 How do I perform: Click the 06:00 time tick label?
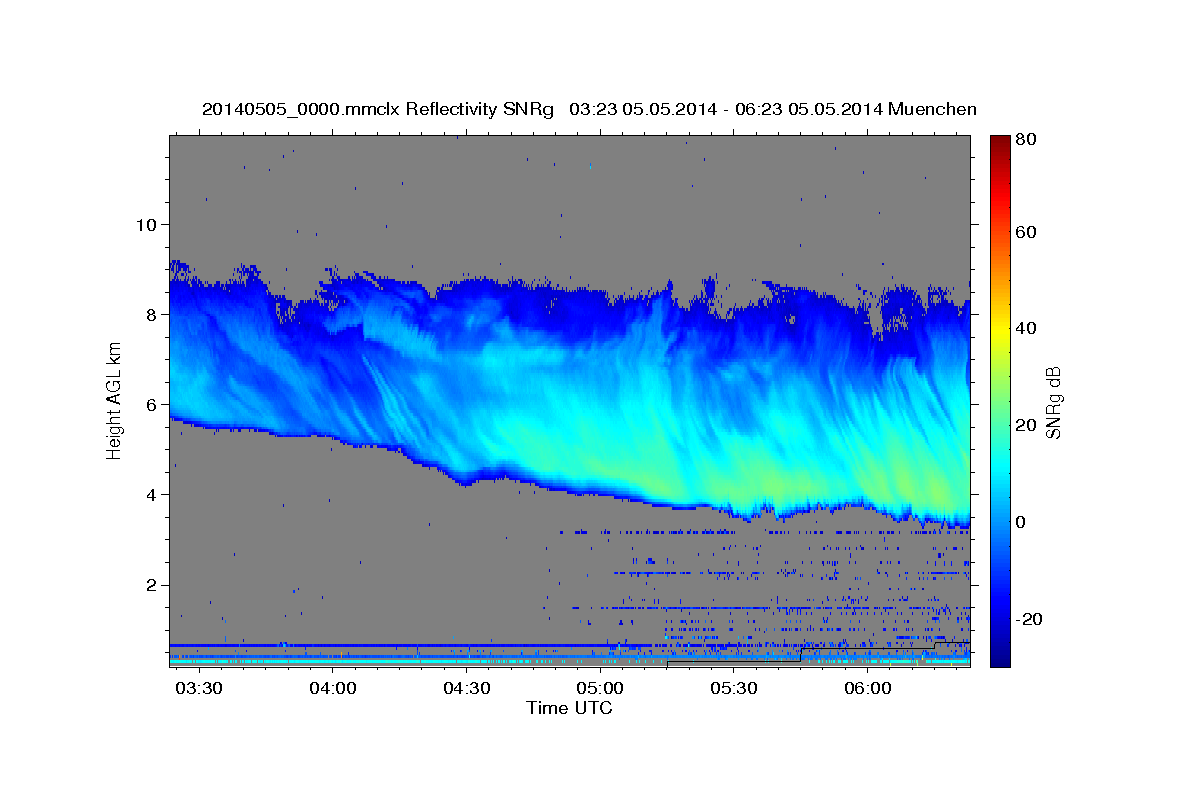(867, 688)
